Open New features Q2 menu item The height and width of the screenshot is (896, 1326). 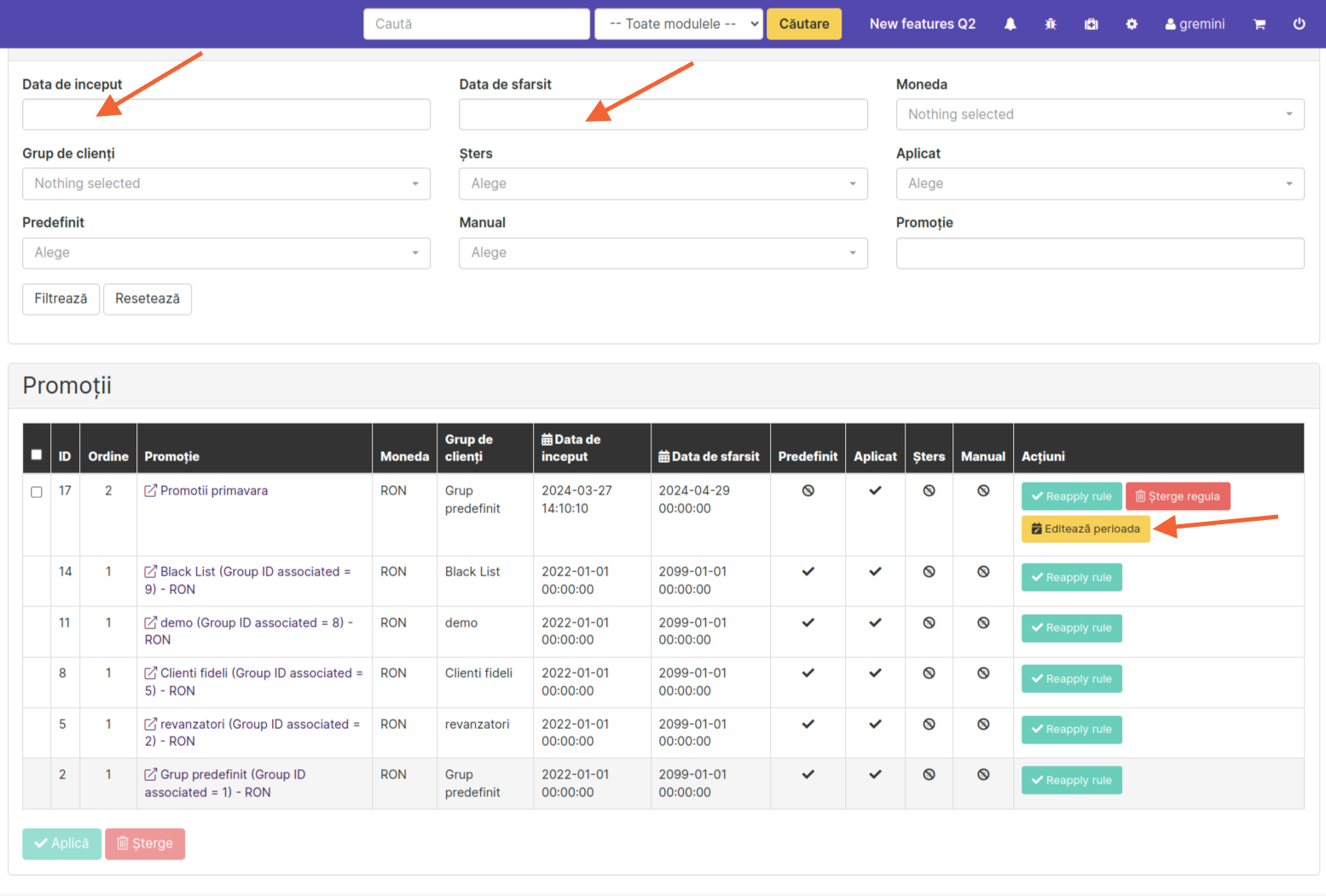[922, 24]
